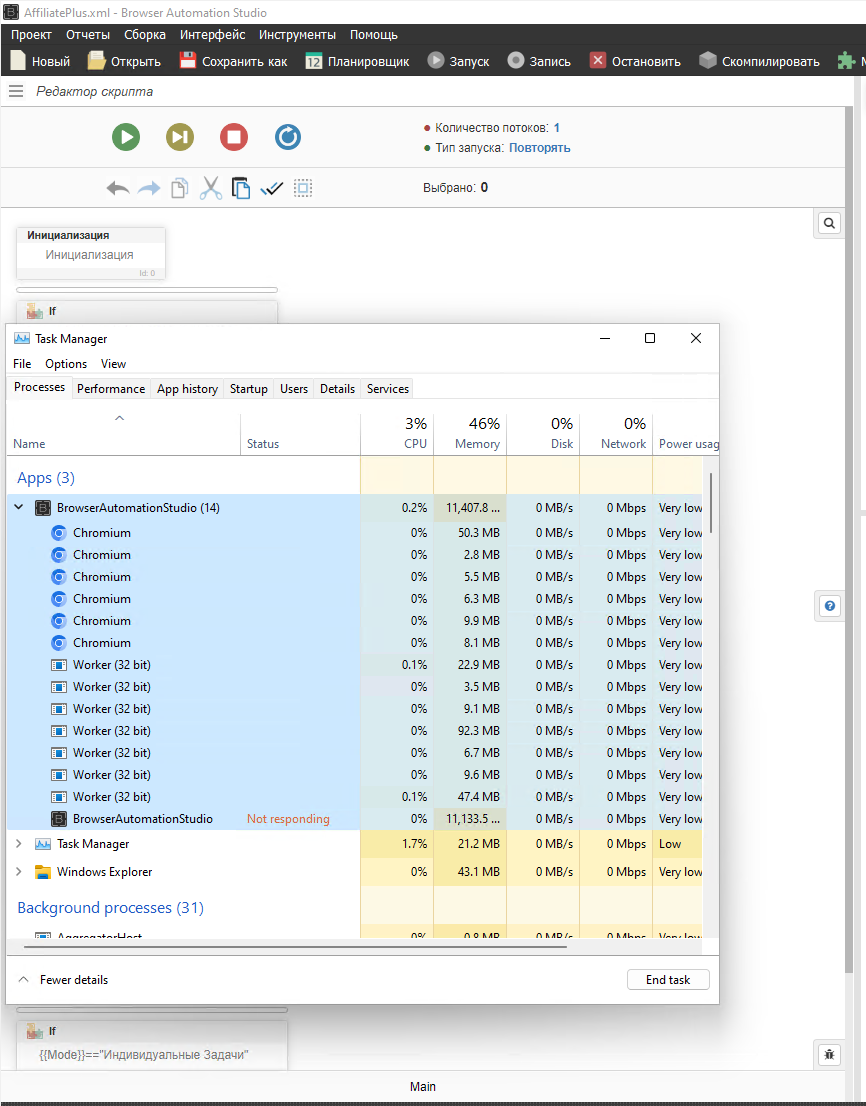The image size is (866, 1106).
Task: Expand the Windows Explorer process entry
Action: coord(18,872)
